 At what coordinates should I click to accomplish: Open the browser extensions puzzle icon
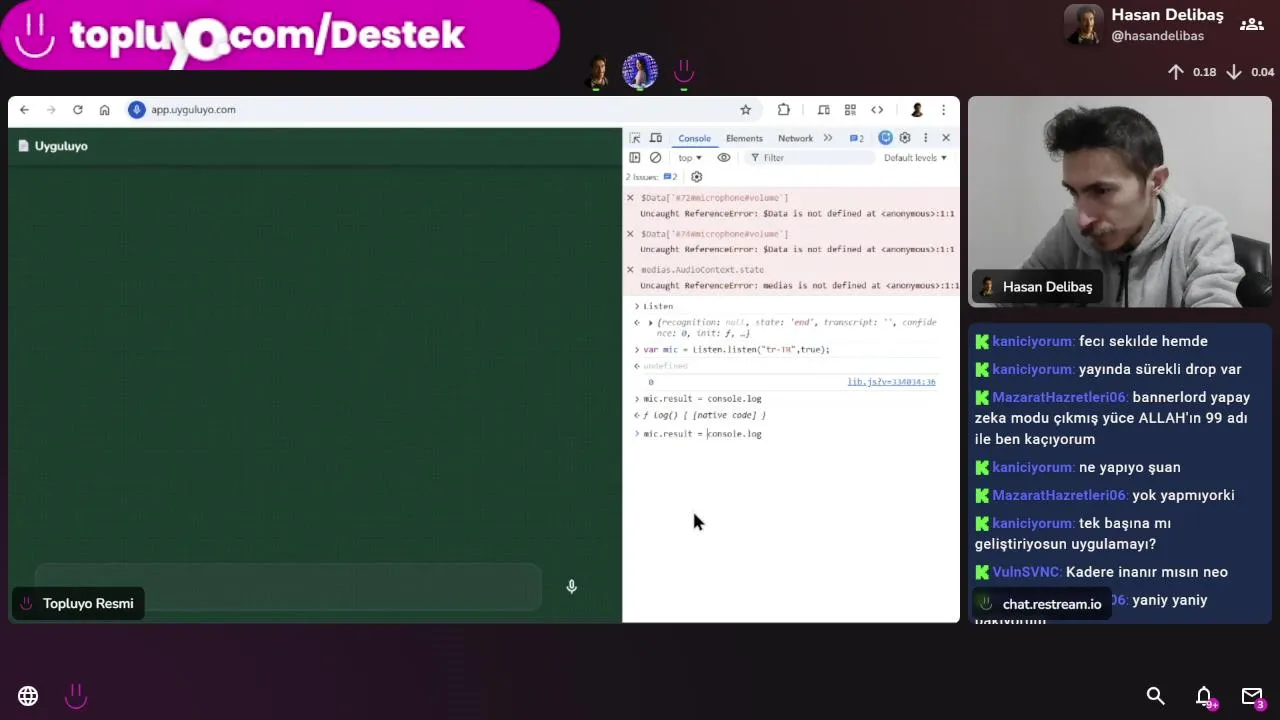784,110
